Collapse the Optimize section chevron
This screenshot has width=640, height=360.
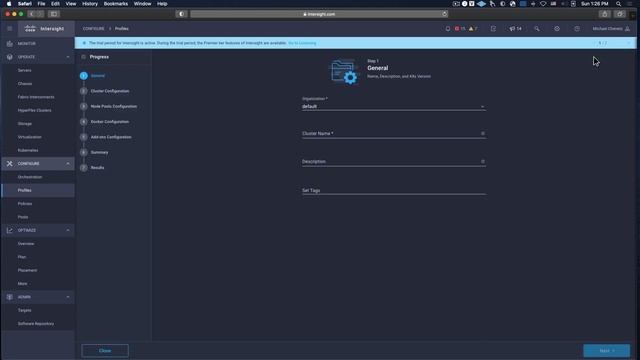(68, 230)
